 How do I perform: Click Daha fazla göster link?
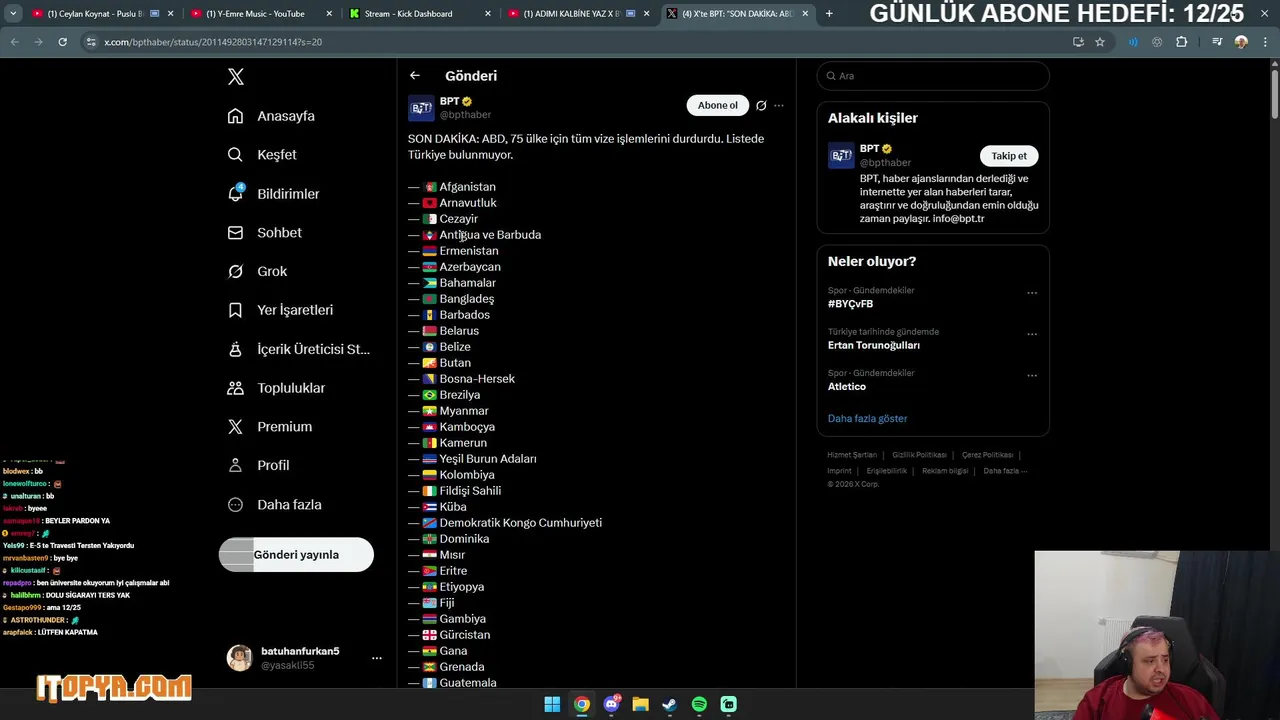[x=867, y=419]
